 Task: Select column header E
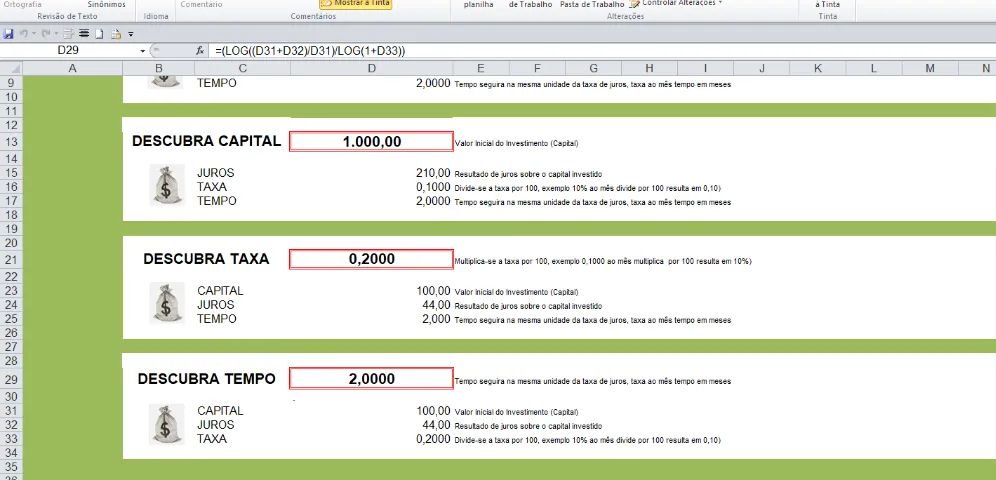click(x=481, y=69)
